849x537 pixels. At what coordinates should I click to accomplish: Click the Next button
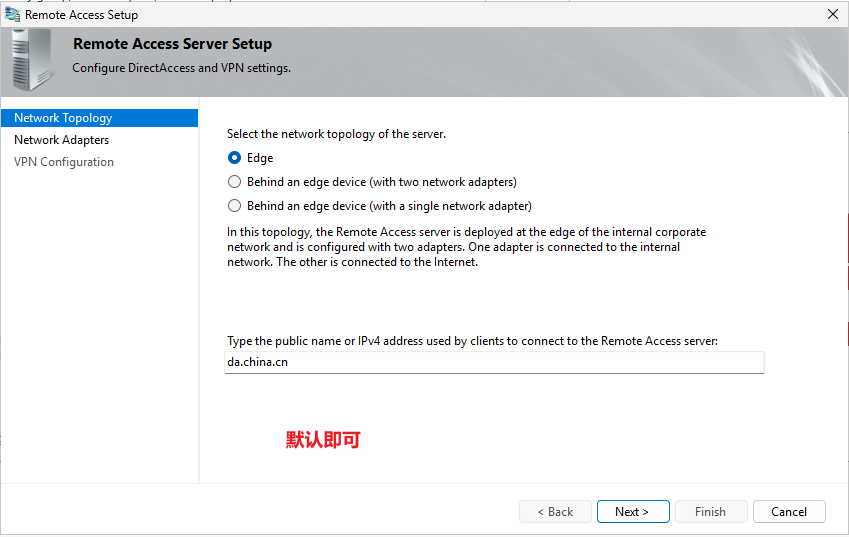click(633, 512)
